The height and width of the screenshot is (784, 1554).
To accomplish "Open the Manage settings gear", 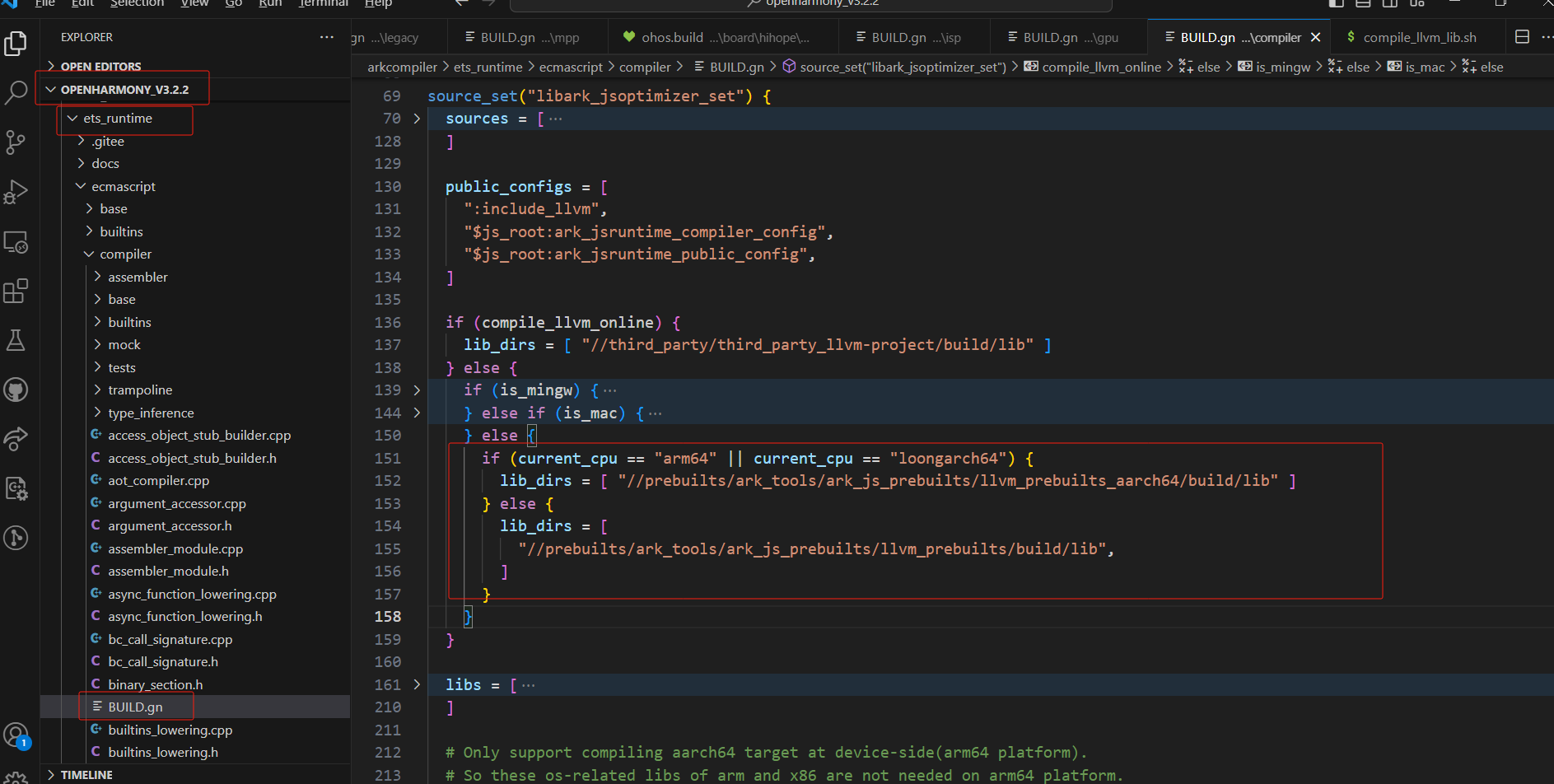I will tap(16, 774).
